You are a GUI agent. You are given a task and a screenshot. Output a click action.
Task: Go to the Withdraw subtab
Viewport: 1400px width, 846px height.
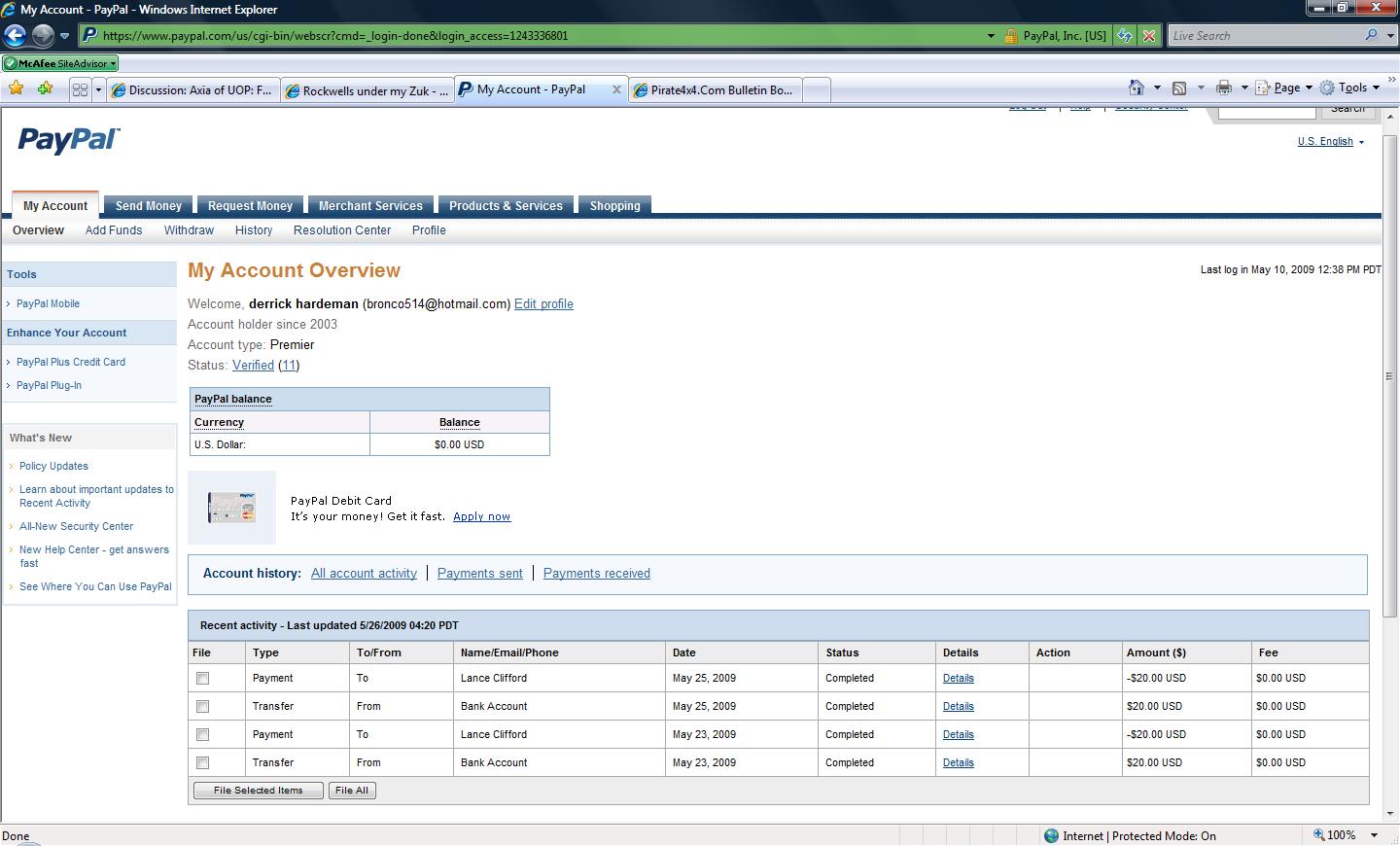(189, 230)
